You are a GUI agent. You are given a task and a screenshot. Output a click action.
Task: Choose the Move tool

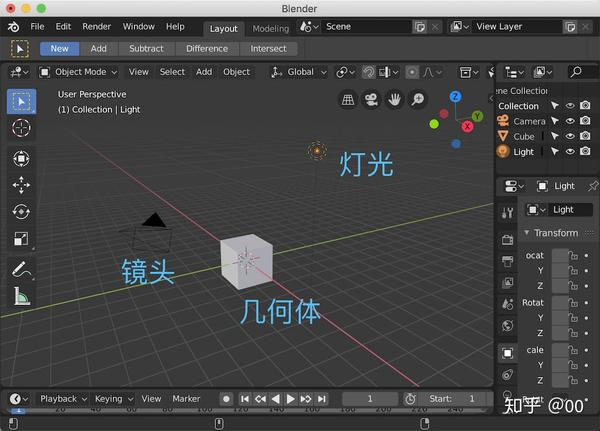pyautogui.click(x=21, y=185)
